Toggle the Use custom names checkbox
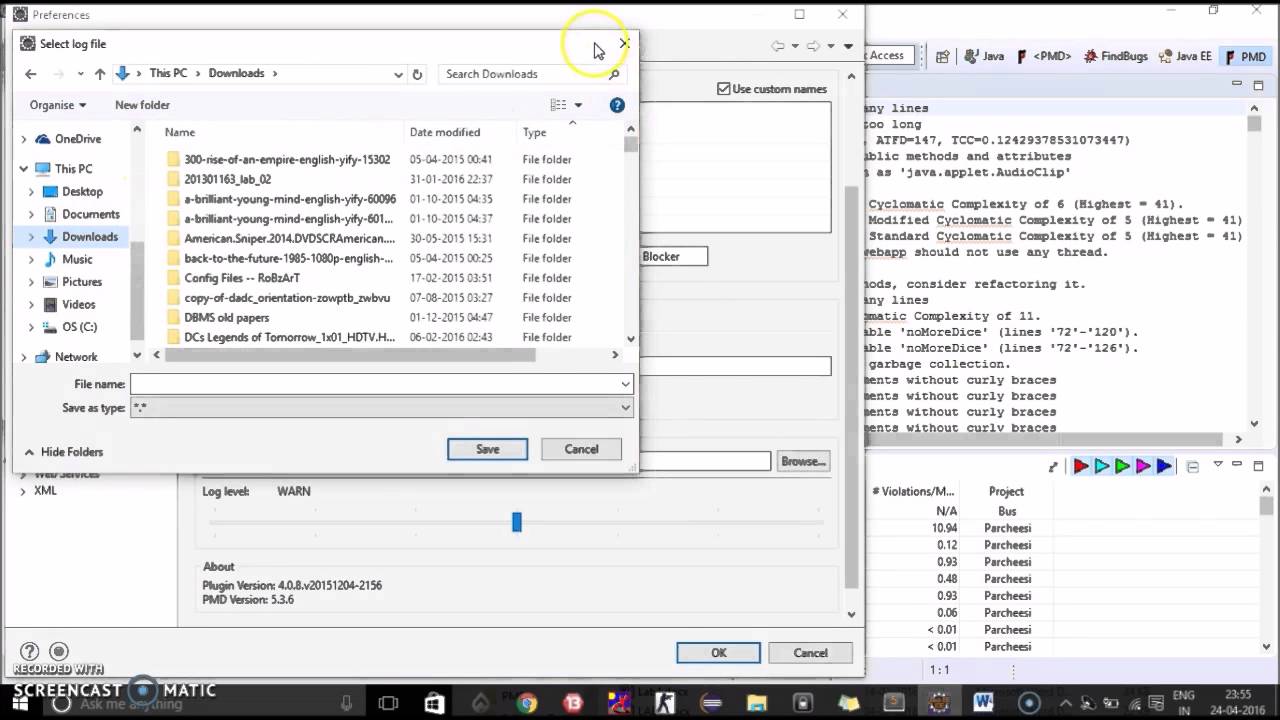The height and width of the screenshot is (720, 1280). coord(724,89)
